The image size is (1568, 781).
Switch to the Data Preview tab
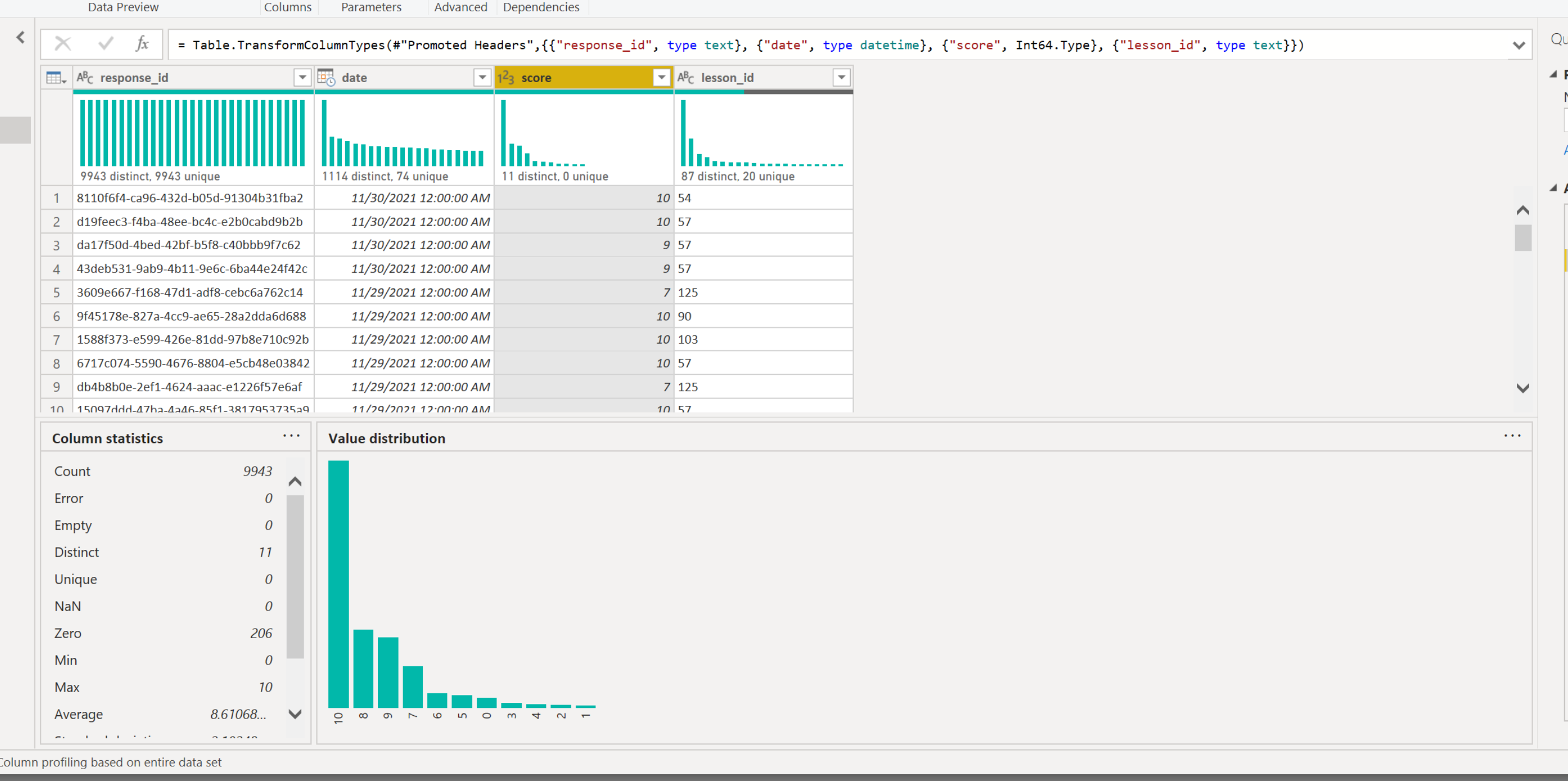pyautogui.click(x=123, y=7)
